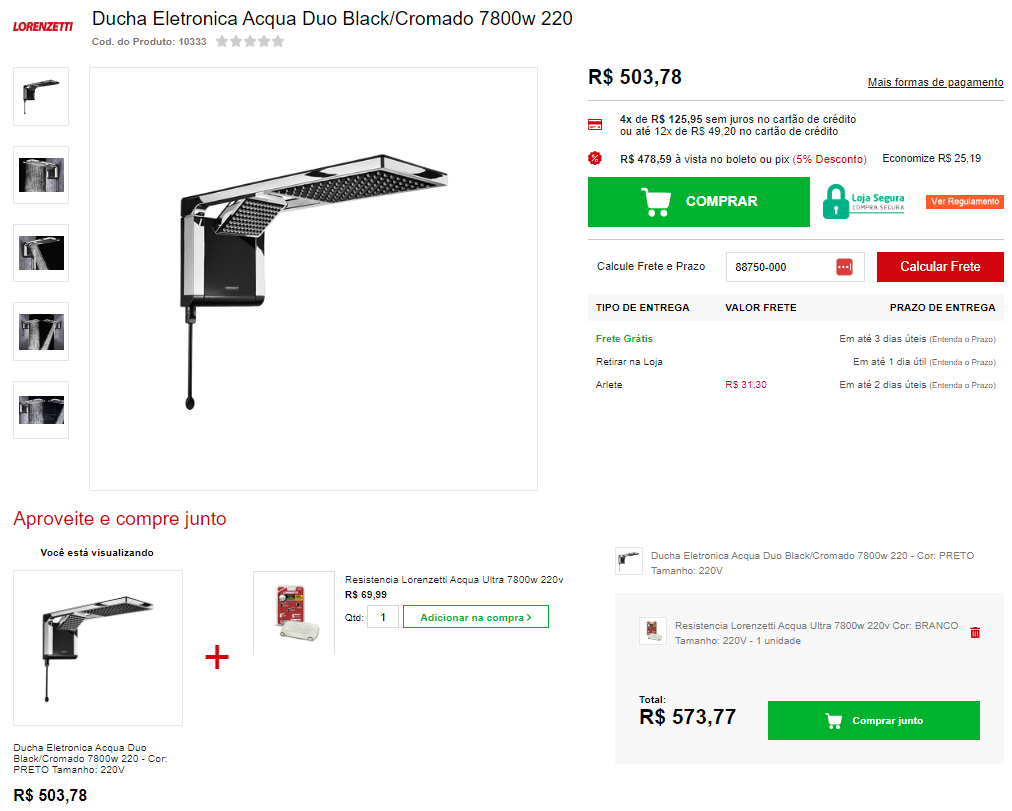Open Mais formas de pagamento link
The height and width of the screenshot is (811, 1012).
coord(935,82)
